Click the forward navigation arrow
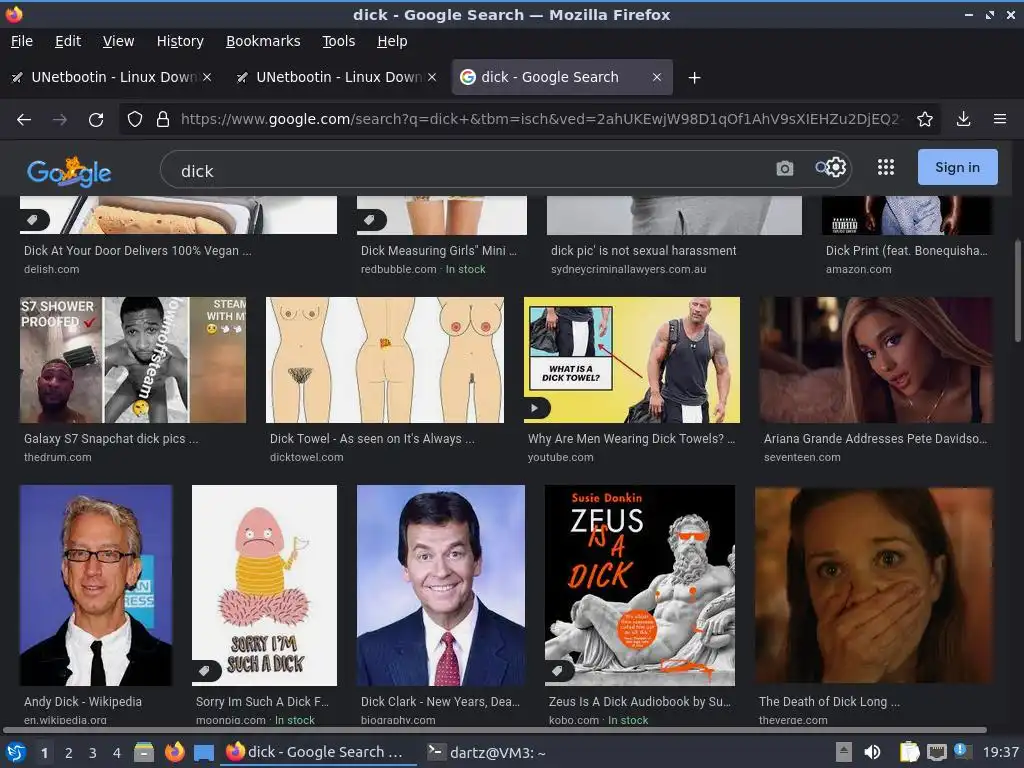The image size is (1024, 768). [x=59, y=120]
